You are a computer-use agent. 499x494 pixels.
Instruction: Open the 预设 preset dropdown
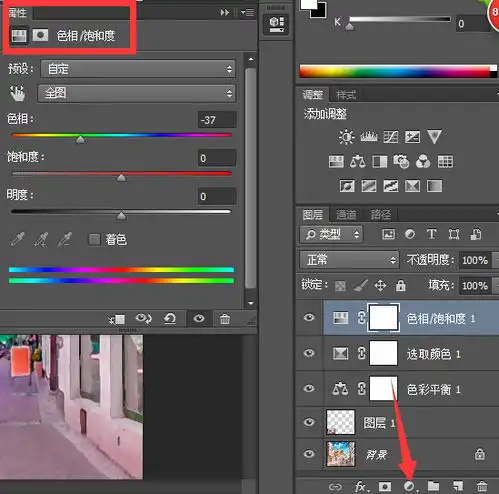138,69
